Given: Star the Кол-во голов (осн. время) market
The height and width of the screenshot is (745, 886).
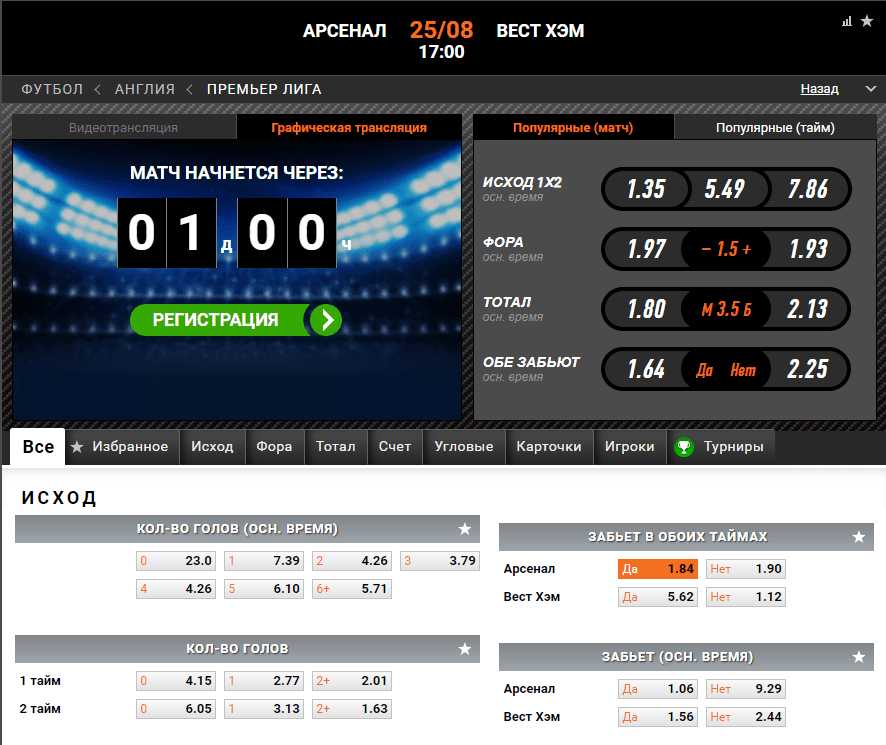Looking at the screenshot, I should (x=464, y=529).
